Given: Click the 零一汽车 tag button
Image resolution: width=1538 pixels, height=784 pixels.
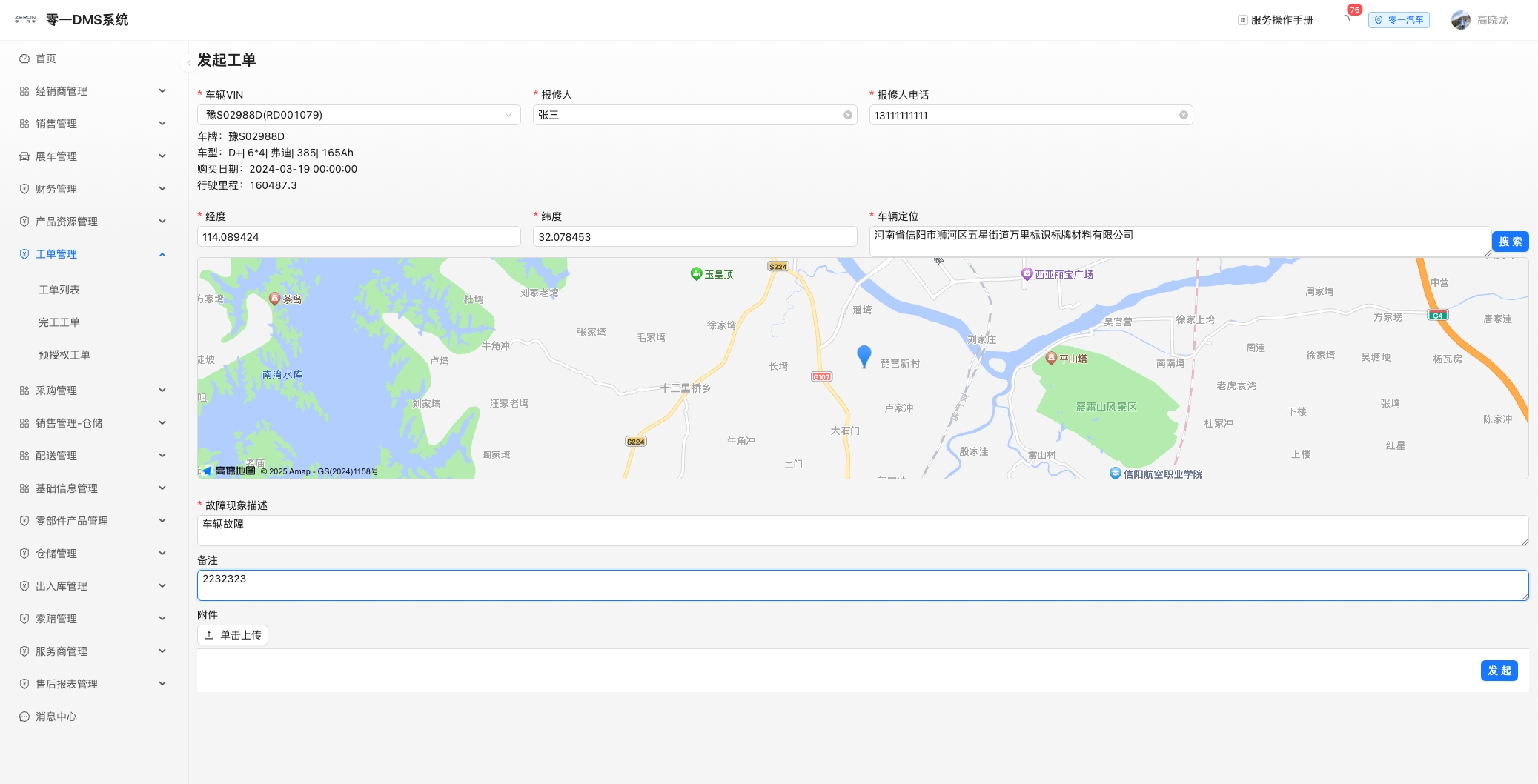Looking at the screenshot, I should tap(1399, 20).
